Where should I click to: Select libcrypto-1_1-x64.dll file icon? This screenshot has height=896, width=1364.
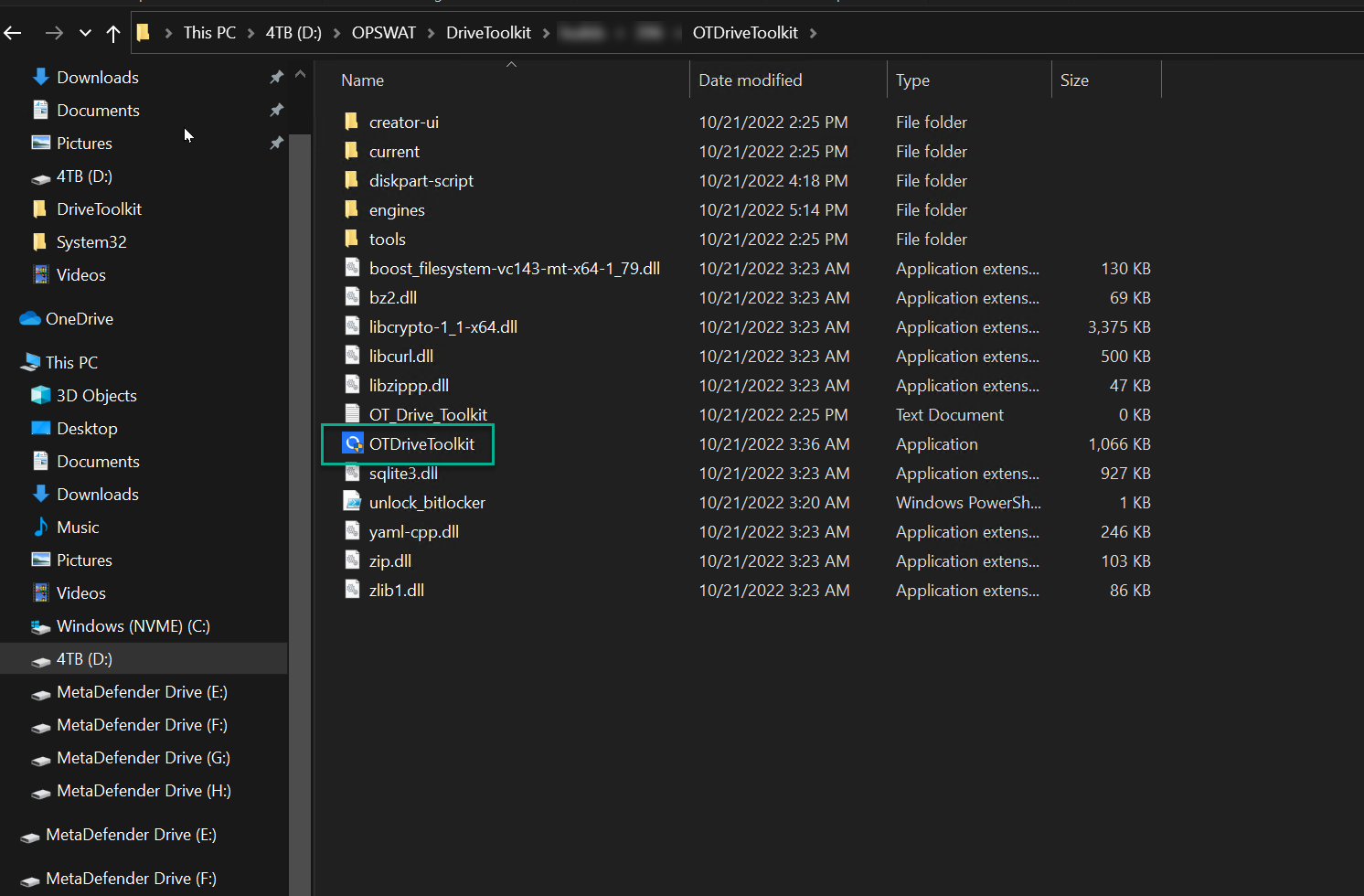point(352,326)
